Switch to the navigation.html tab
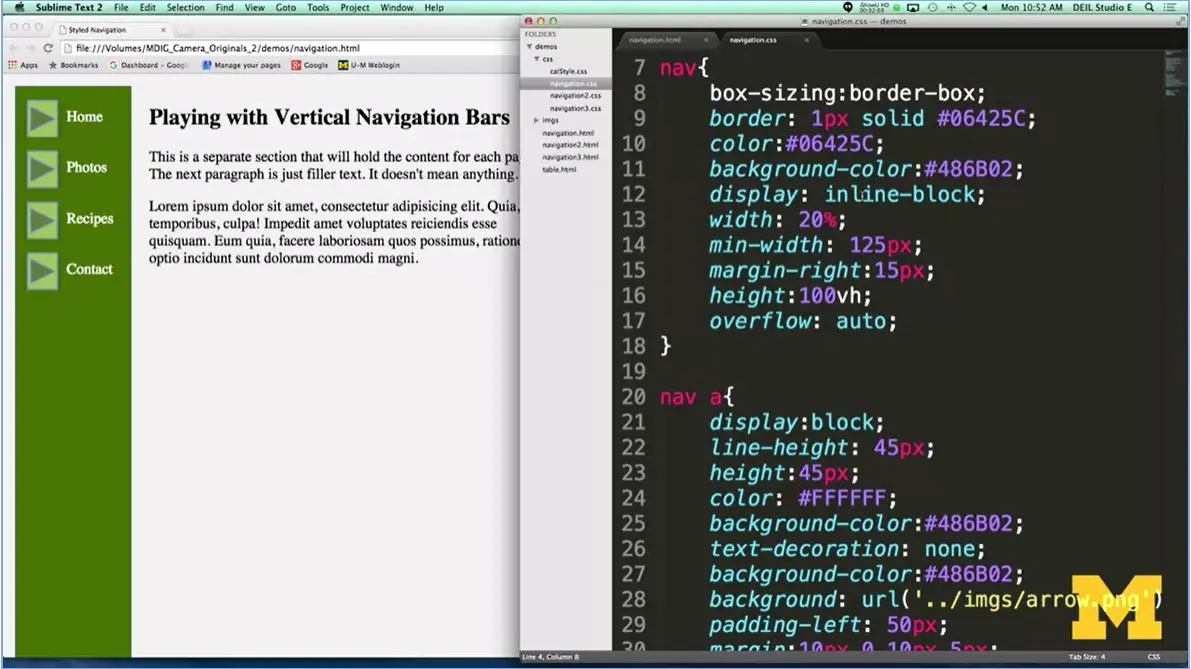The width and height of the screenshot is (1191, 669). click(655, 40)
